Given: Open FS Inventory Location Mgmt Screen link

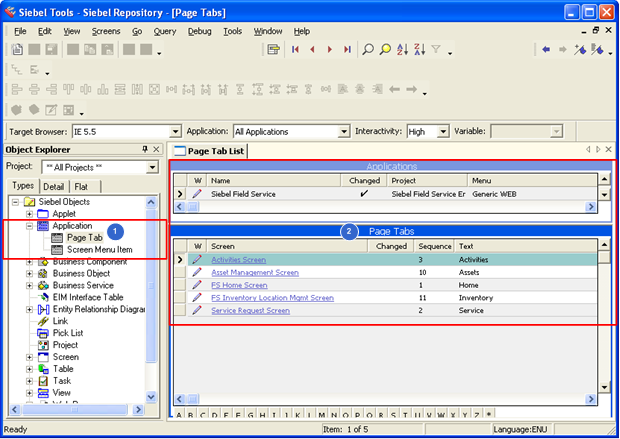Looking at the screenshot, I should coord(272,298).
